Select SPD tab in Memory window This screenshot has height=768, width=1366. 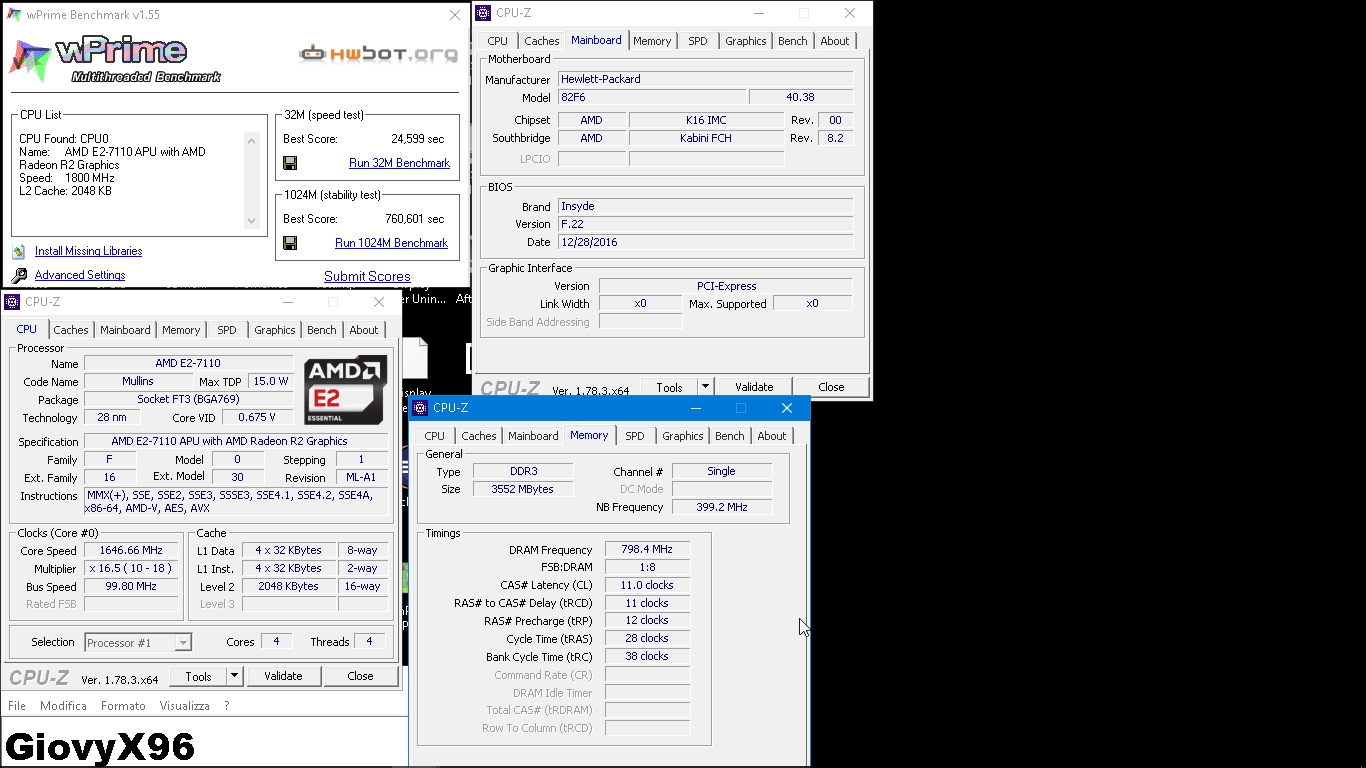(635, 436)
